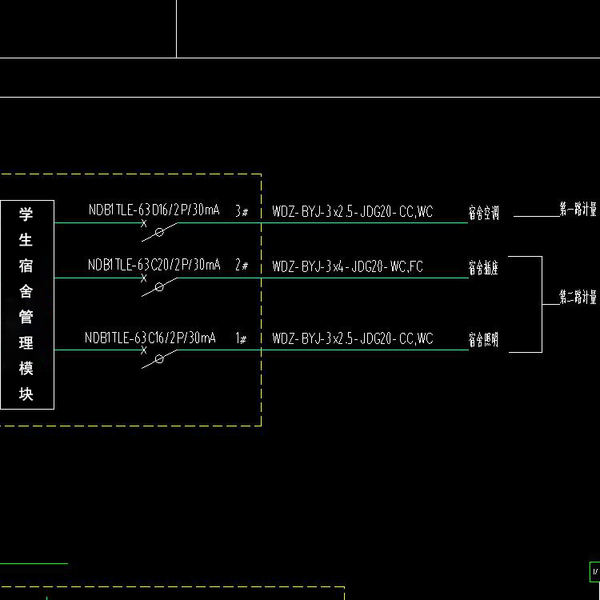
Task: Select the WDZ-BYJ-3x2.5-JDG20-CC,WC cable label on circuit 1#
Action: pyautogui.click(x=352, y=339)
